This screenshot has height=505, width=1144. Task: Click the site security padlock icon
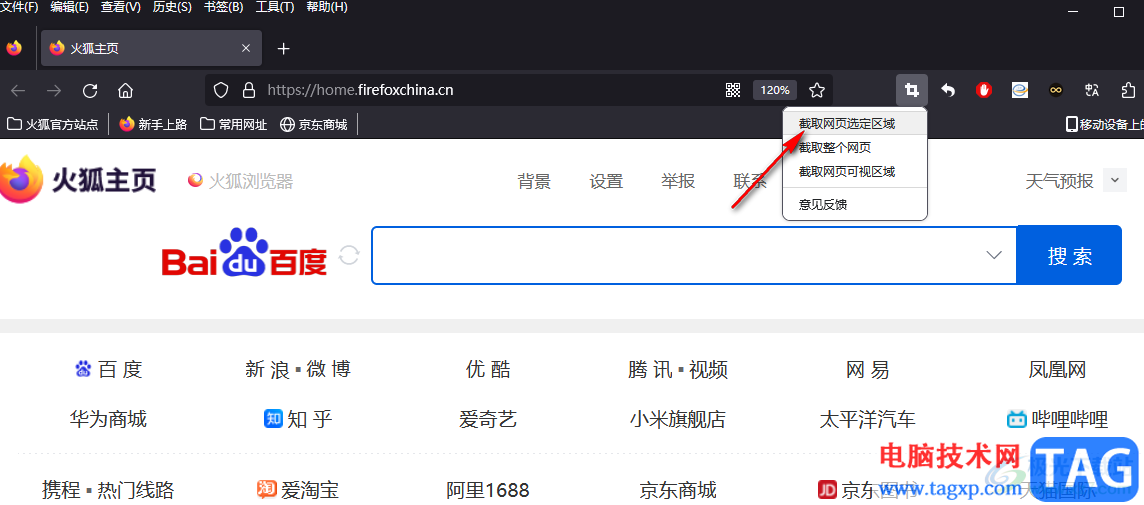[249, 90]
